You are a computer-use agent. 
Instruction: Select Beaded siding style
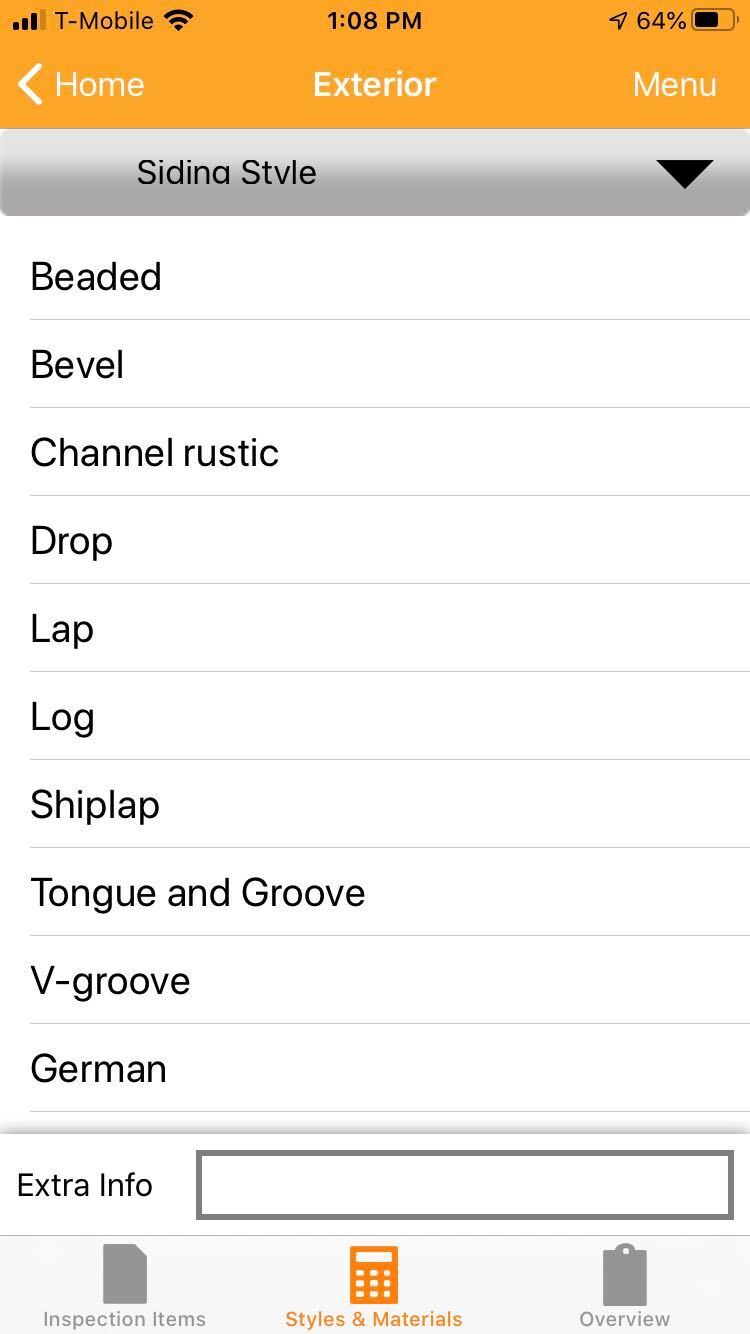[x=96, y=277]
